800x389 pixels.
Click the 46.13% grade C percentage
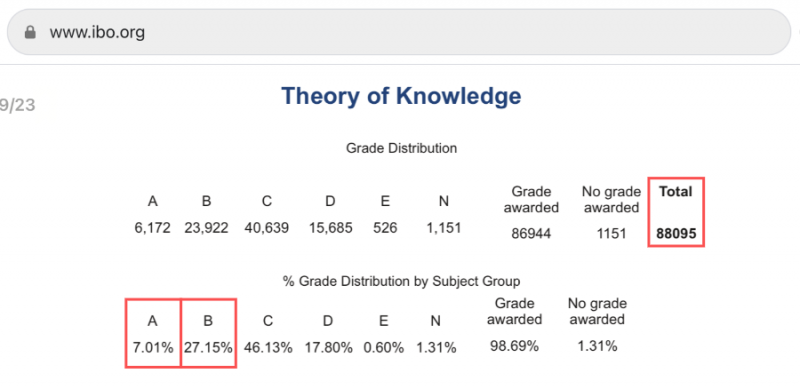point(268,348)
